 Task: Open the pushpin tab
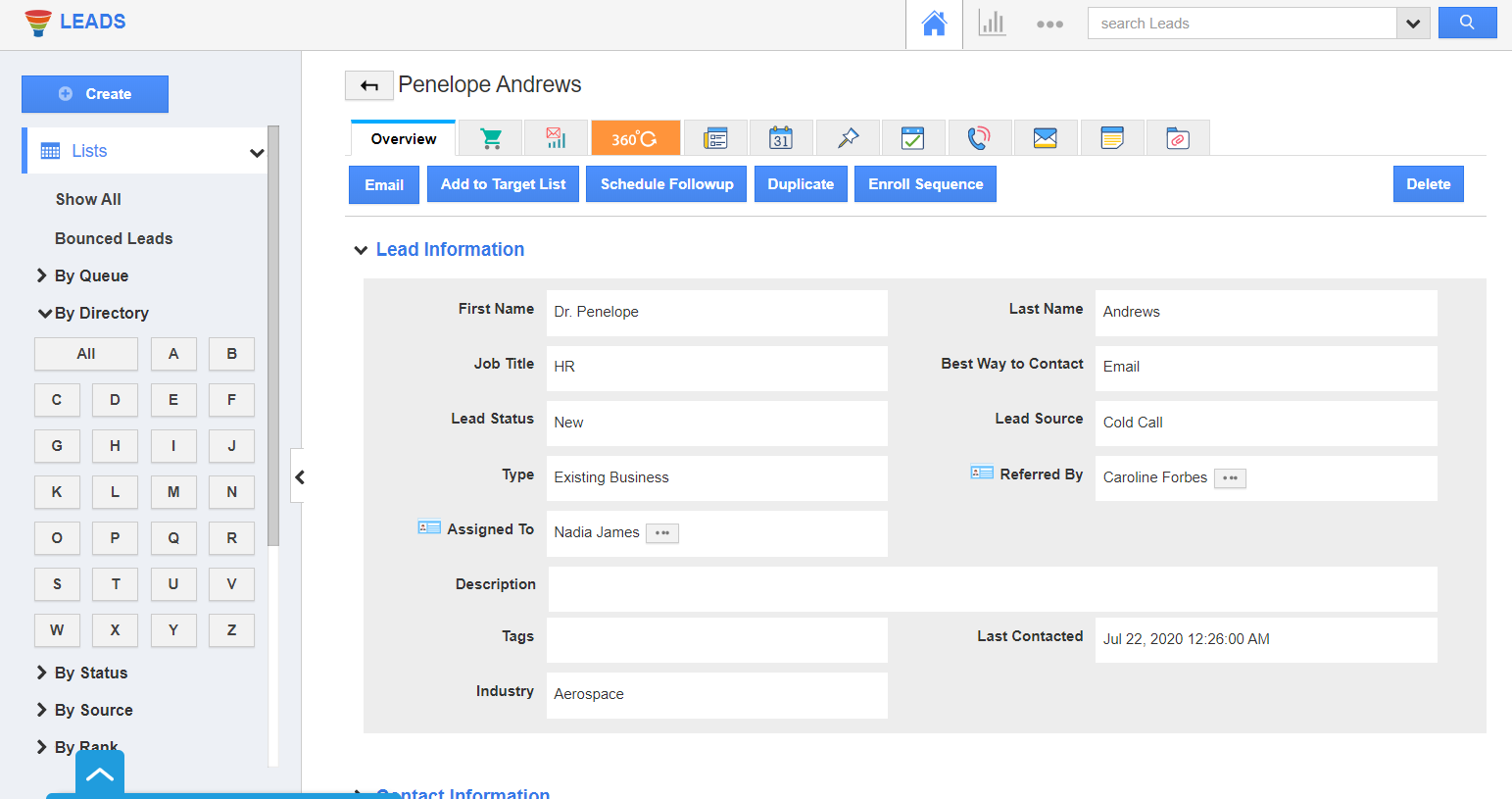848,138
